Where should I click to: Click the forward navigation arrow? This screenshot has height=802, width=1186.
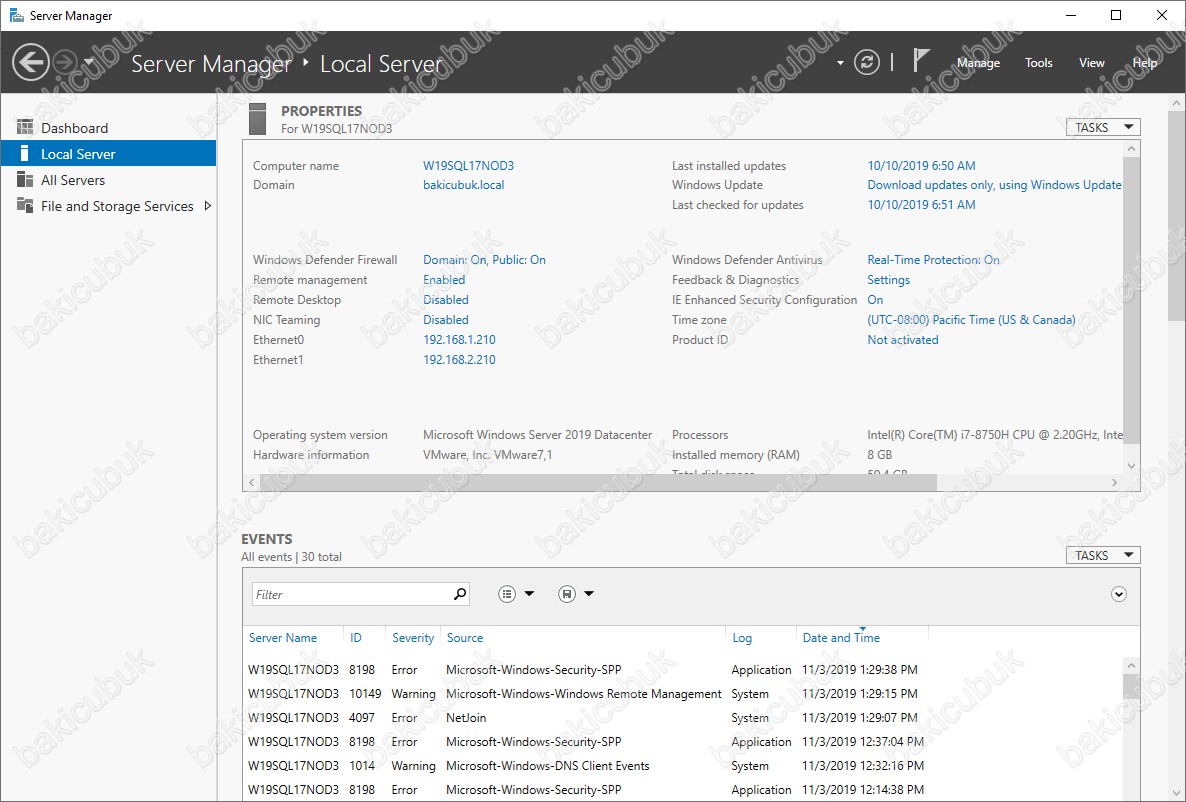pyautogui.click(x=66, y=62)
